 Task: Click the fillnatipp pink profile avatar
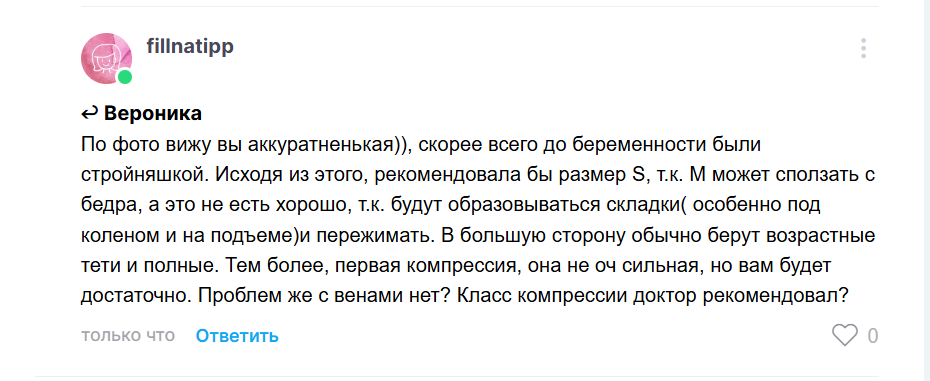pos(106,59)
